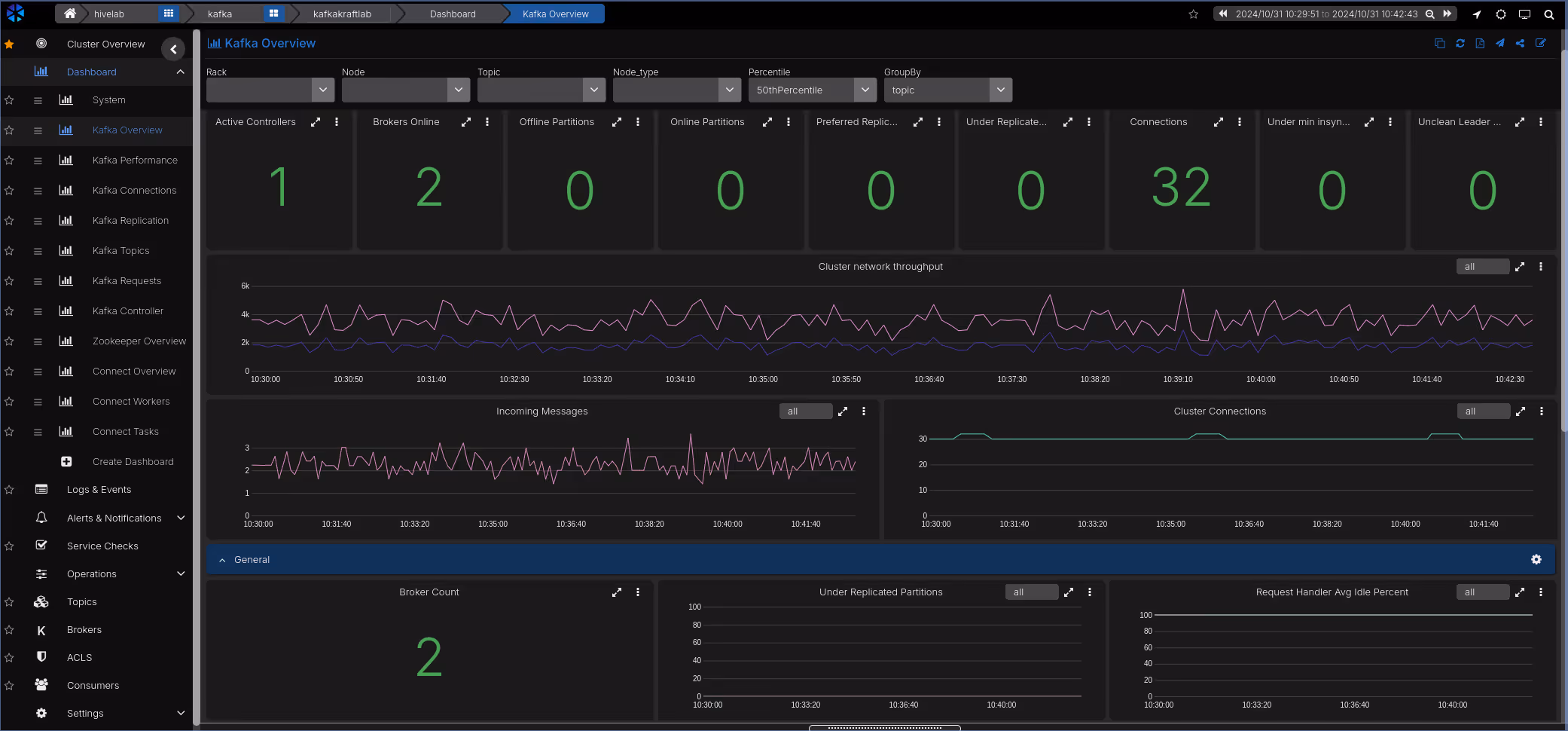The image size is (1568, 731).
Task: Open Kafka Replication in the sidebar
Action: 130,221
